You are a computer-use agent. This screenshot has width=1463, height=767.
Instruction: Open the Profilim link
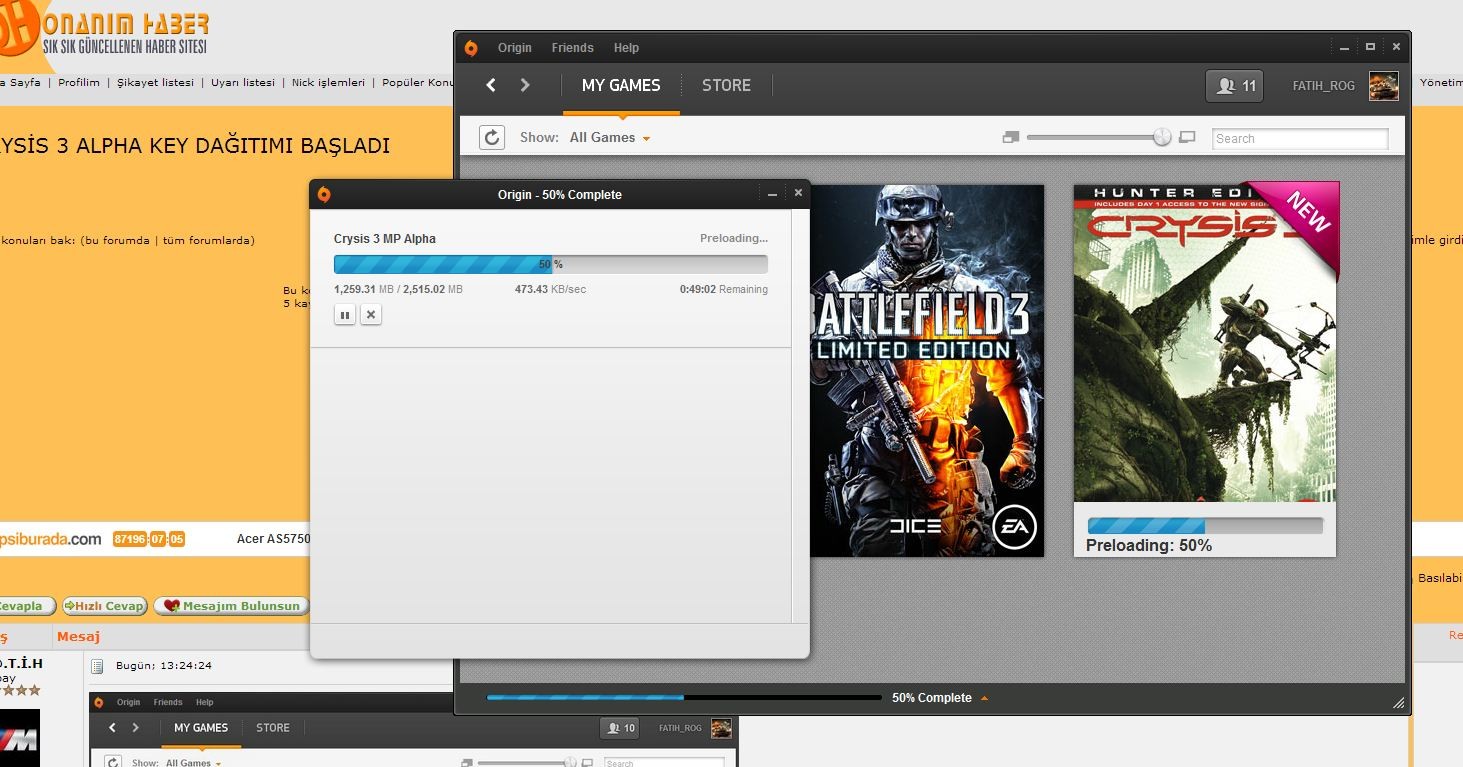[79, 83]
